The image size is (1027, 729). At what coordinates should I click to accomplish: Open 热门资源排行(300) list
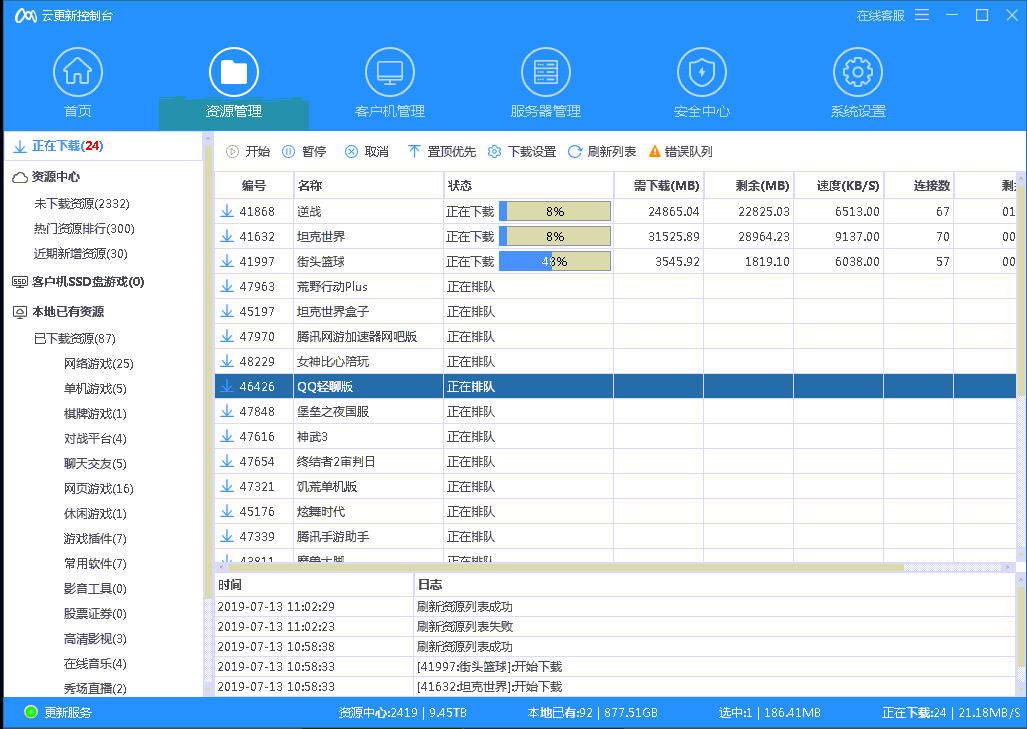[x=84, y=229]
